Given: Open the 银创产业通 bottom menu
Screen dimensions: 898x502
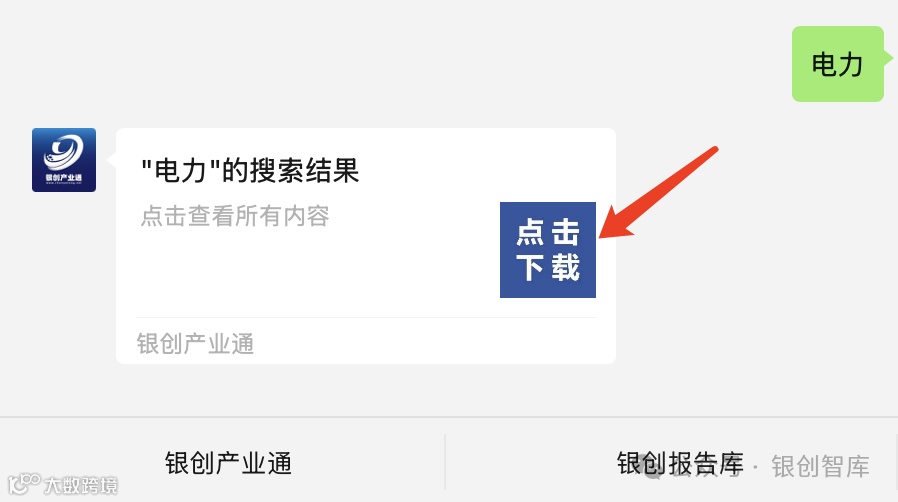Looking at the screenshot, I should click(228, 463).
